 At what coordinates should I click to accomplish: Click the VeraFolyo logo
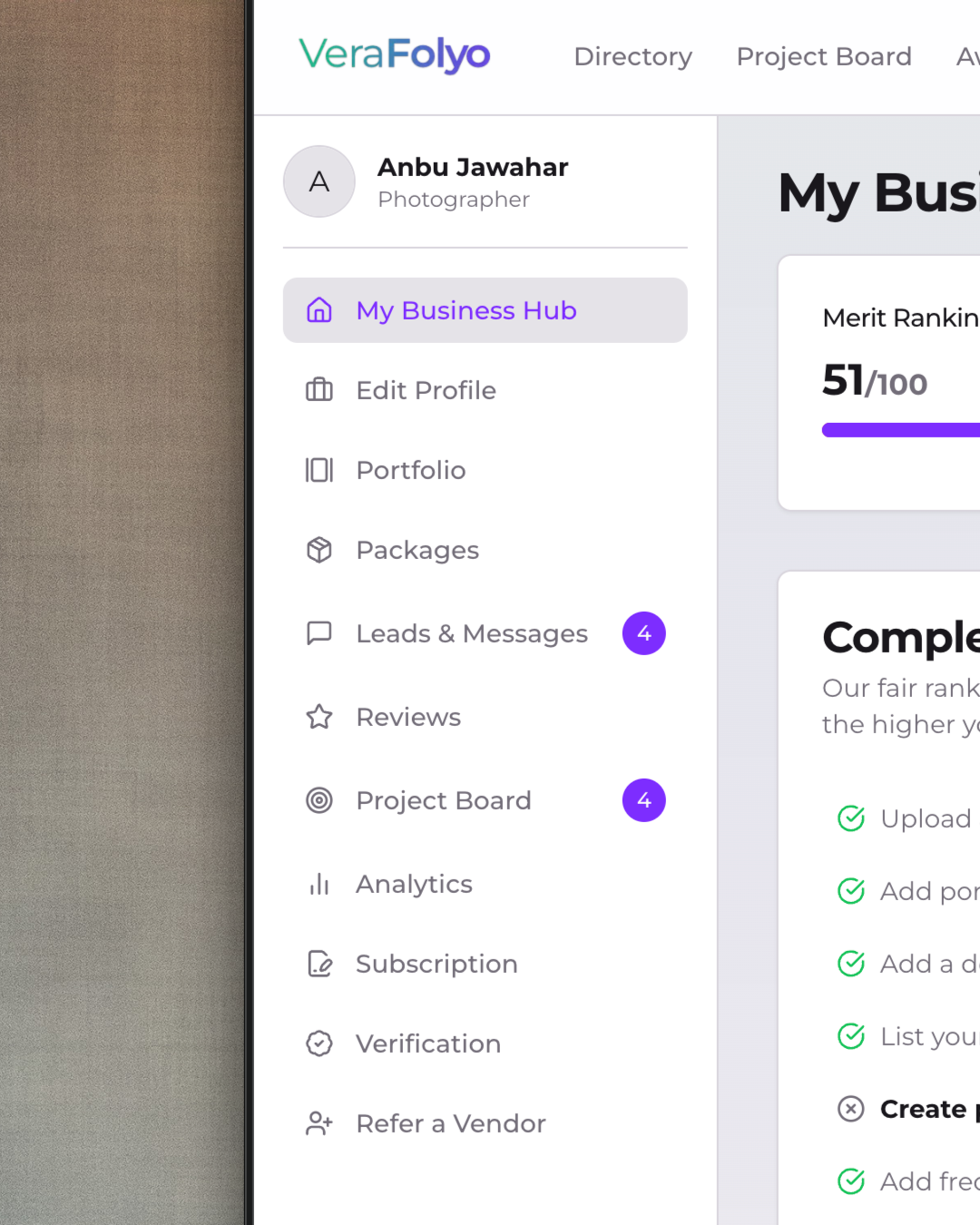[395, 54]
